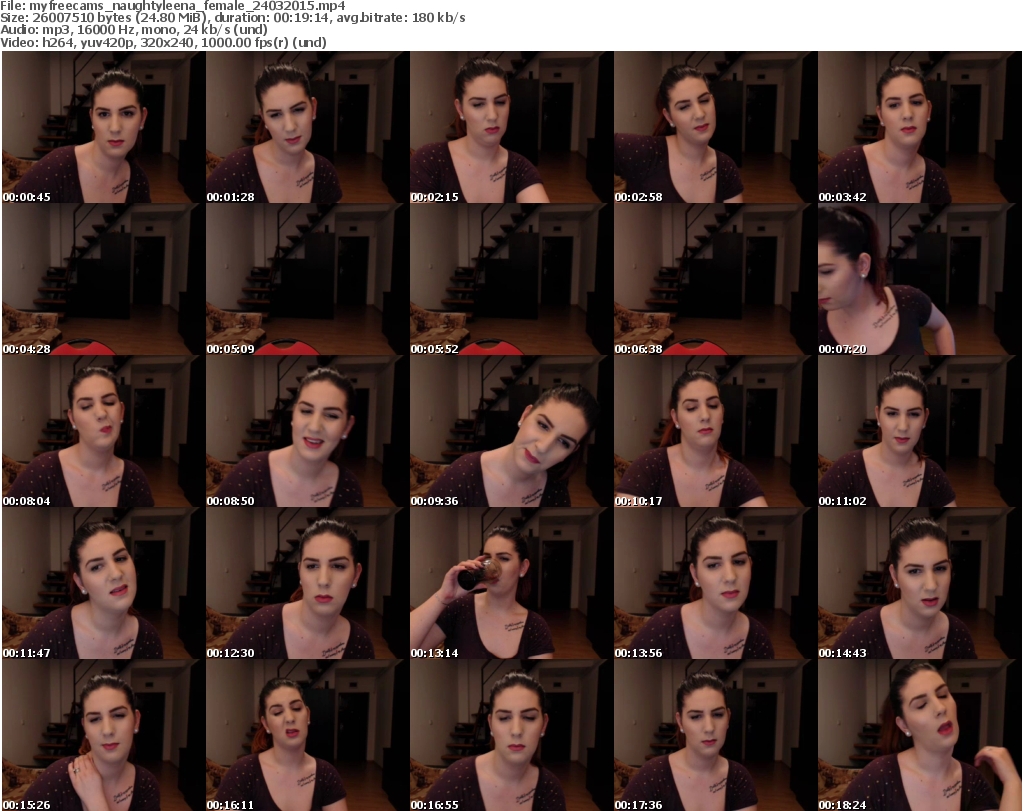Select the Size and duration info line
This screenshot has width=1024, height=811.
(x=232, y=18)
